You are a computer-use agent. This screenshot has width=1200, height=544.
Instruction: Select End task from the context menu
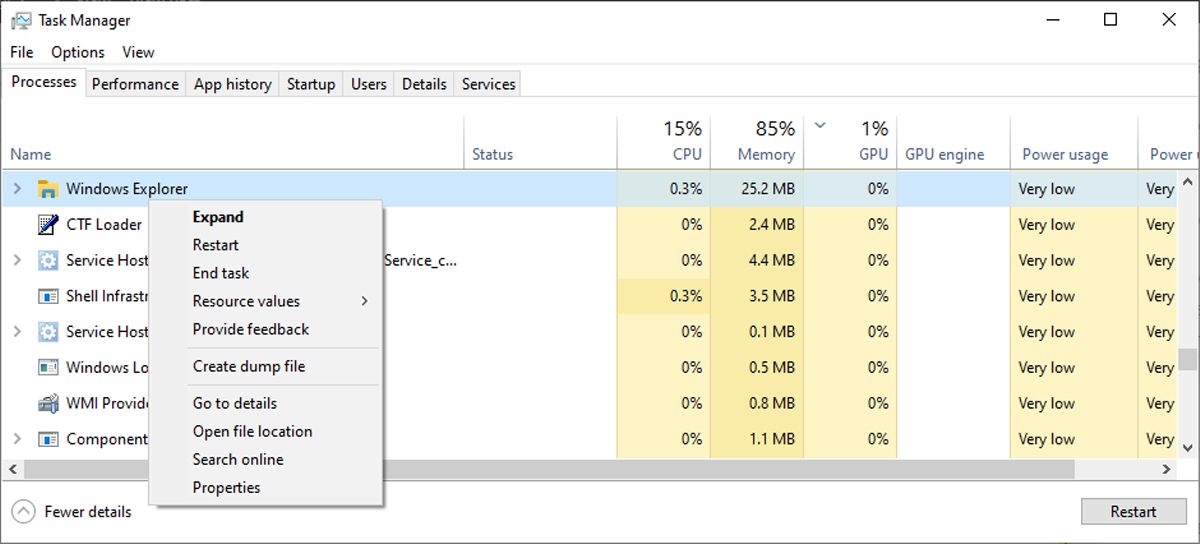221,273
